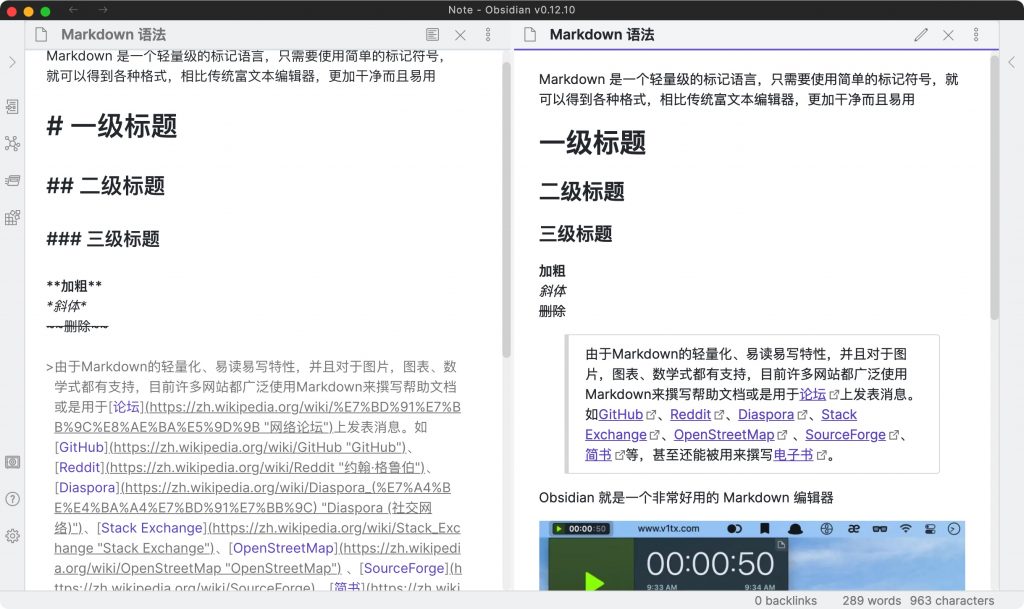
Task: Click the preview scrollbar in the right pane
Action: tap(995, 188)
